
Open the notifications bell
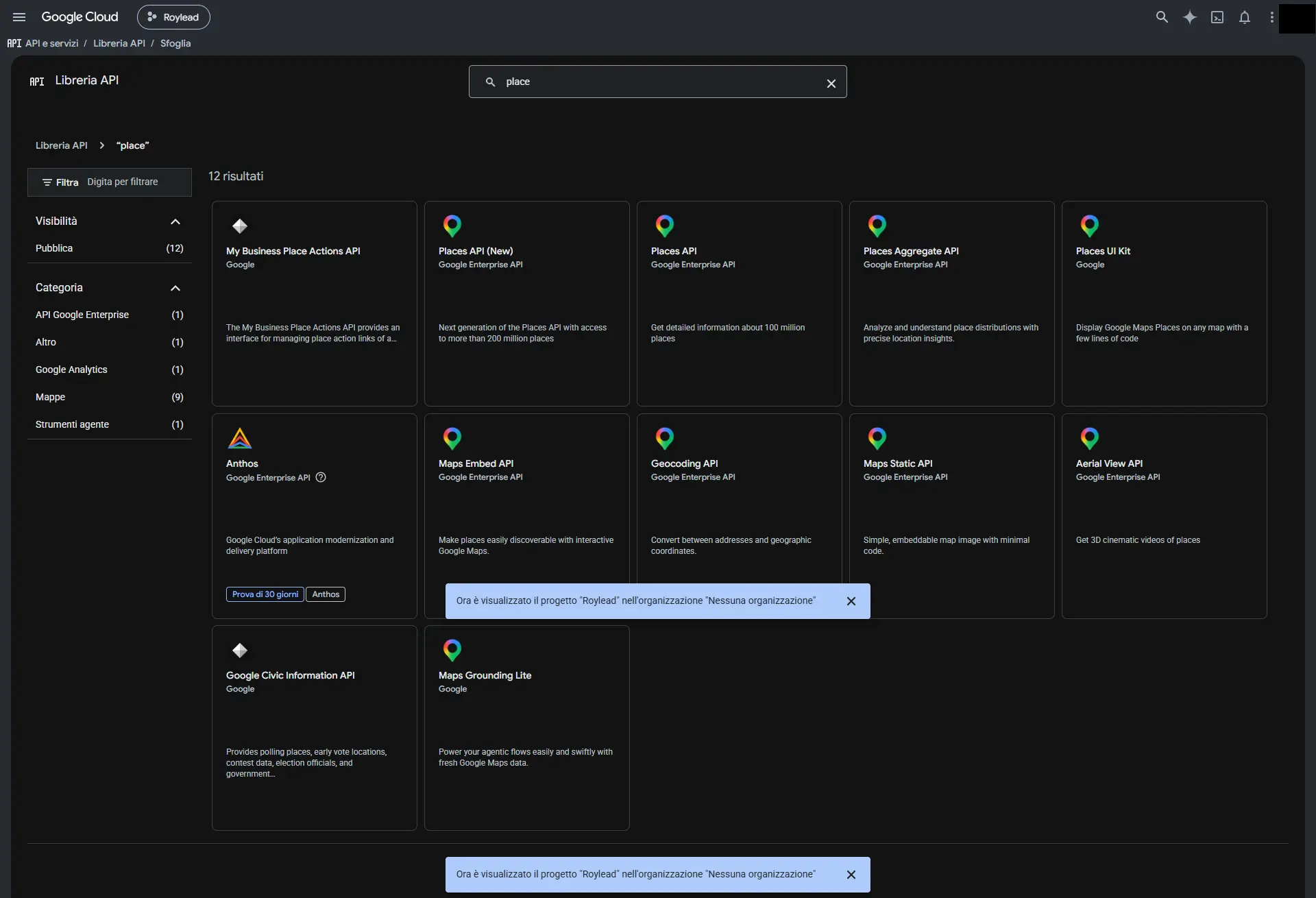(1245, 17)
